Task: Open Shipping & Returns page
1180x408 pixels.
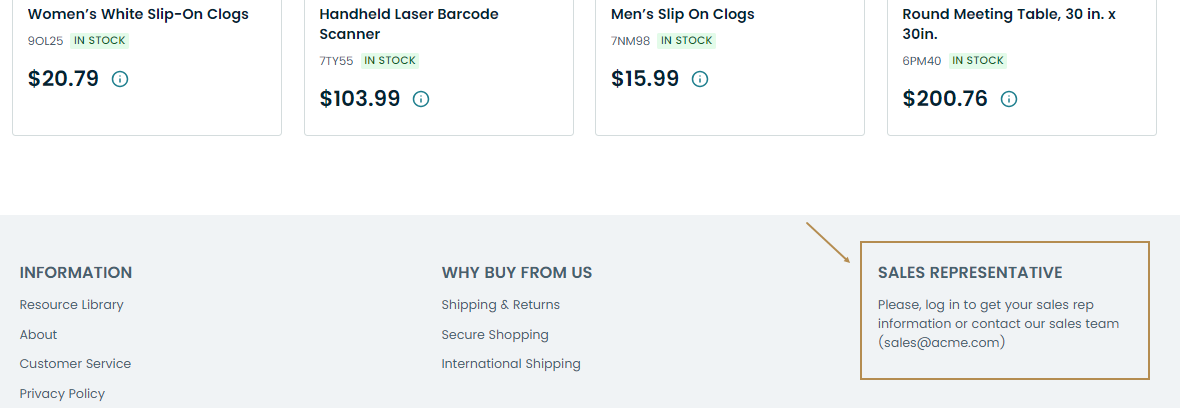Action: tap(500, 305)
